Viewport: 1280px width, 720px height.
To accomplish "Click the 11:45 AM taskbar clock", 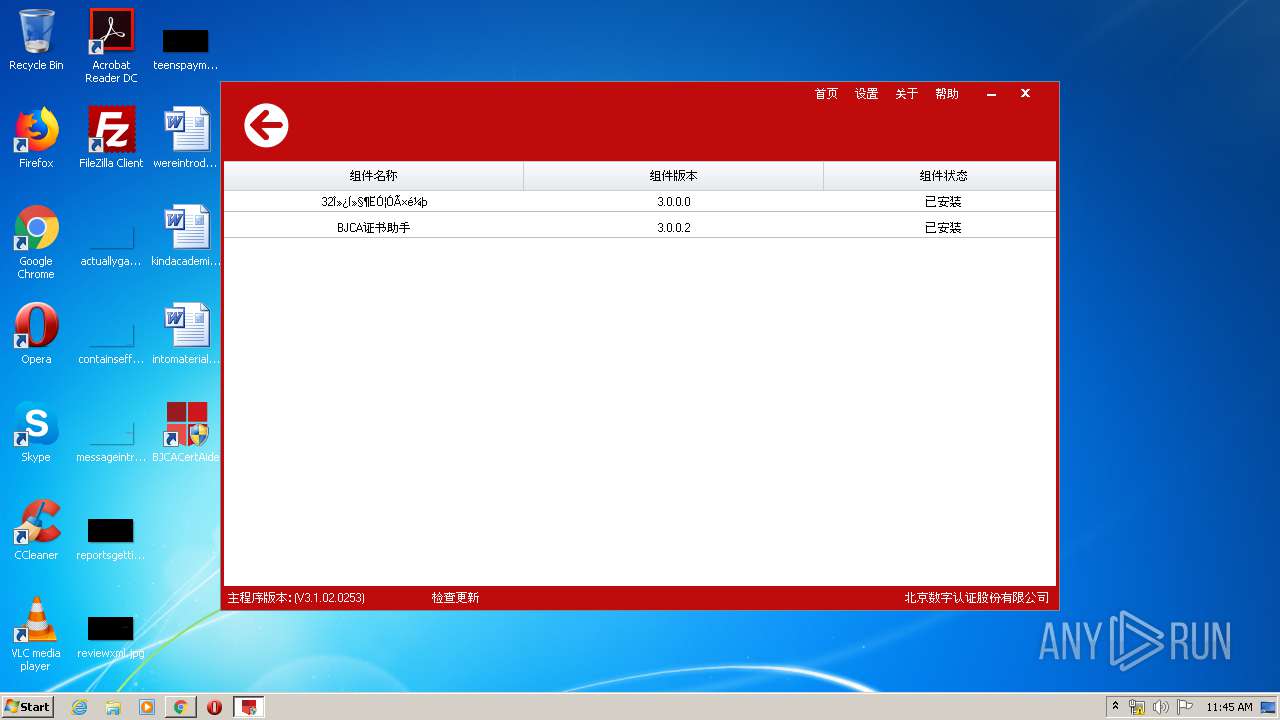I will [x=1229, y=707].
